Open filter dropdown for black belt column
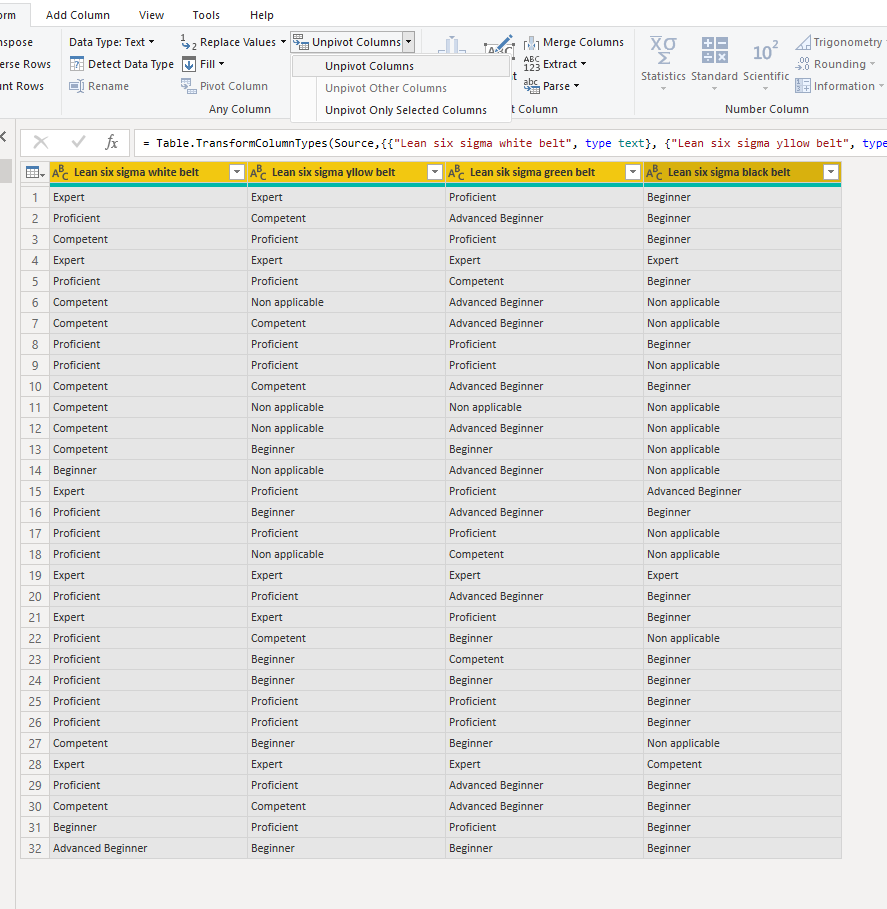The image size is (887, 909). point(831,172)
